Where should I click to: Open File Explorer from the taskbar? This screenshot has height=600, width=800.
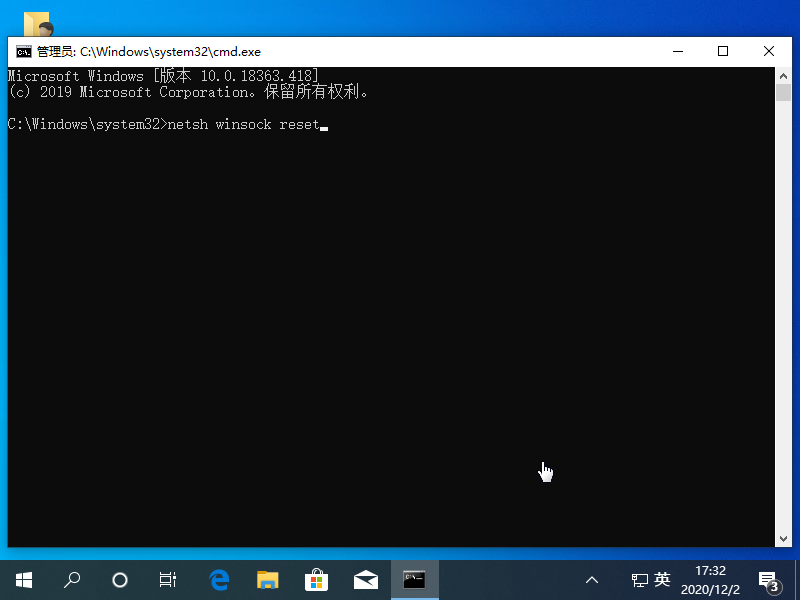coord(268,580)
